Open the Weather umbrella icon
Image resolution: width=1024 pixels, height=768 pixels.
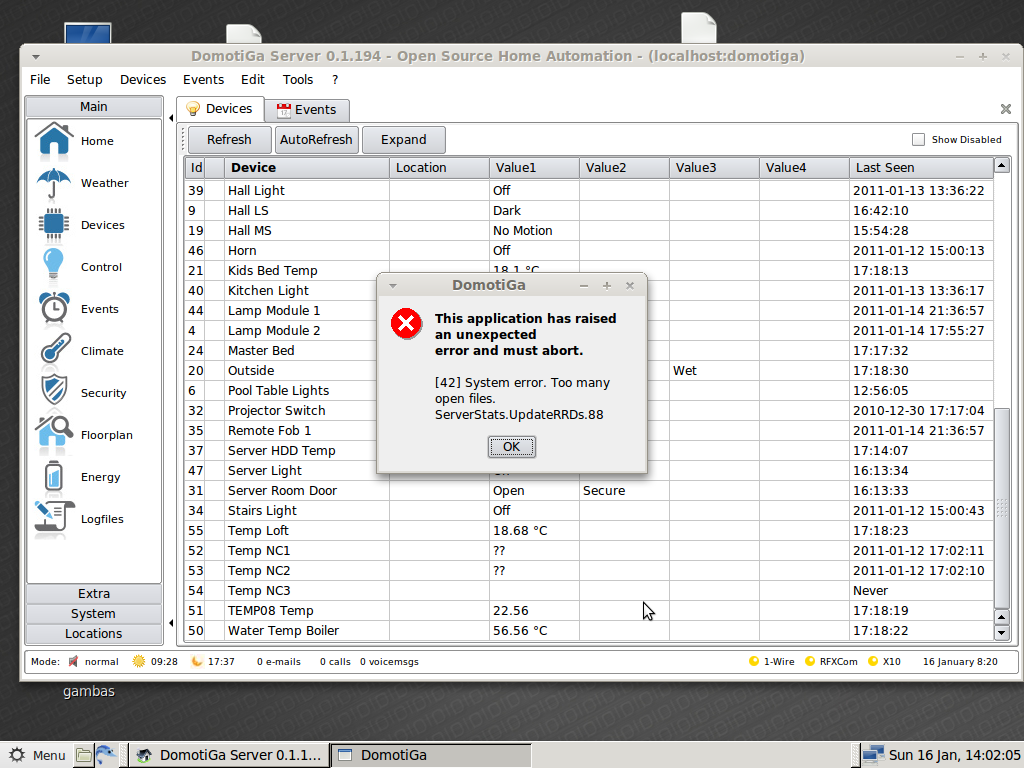pos(54,183)
